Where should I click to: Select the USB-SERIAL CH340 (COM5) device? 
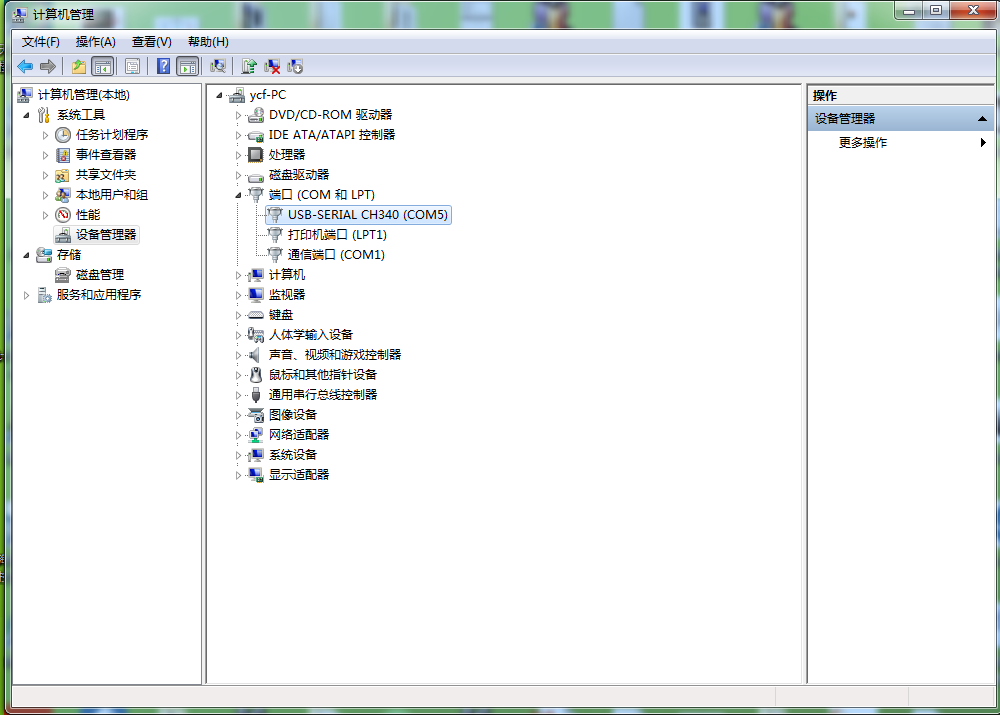click(368, 215)
